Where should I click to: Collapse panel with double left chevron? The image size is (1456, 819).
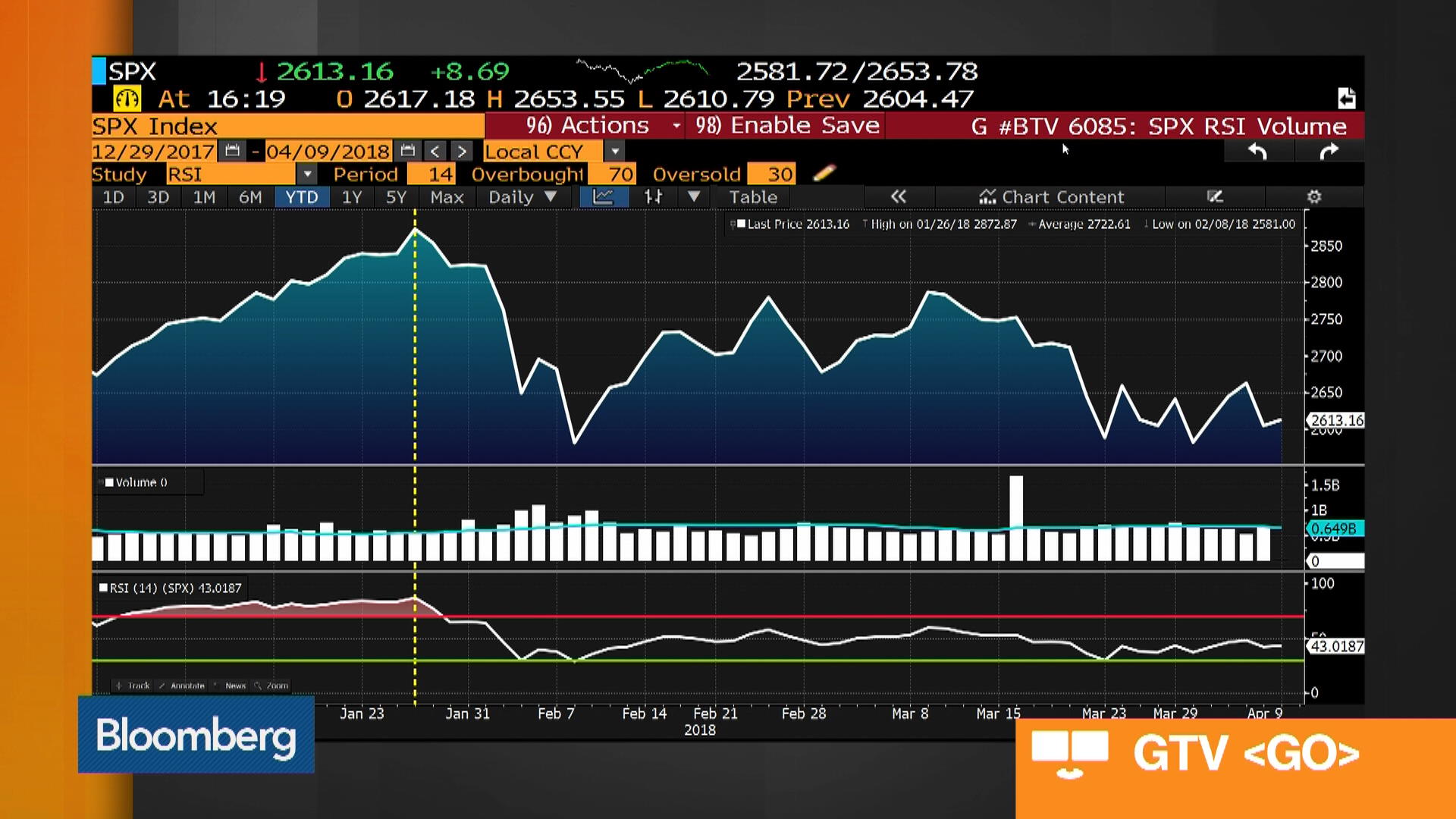point(899,197)
